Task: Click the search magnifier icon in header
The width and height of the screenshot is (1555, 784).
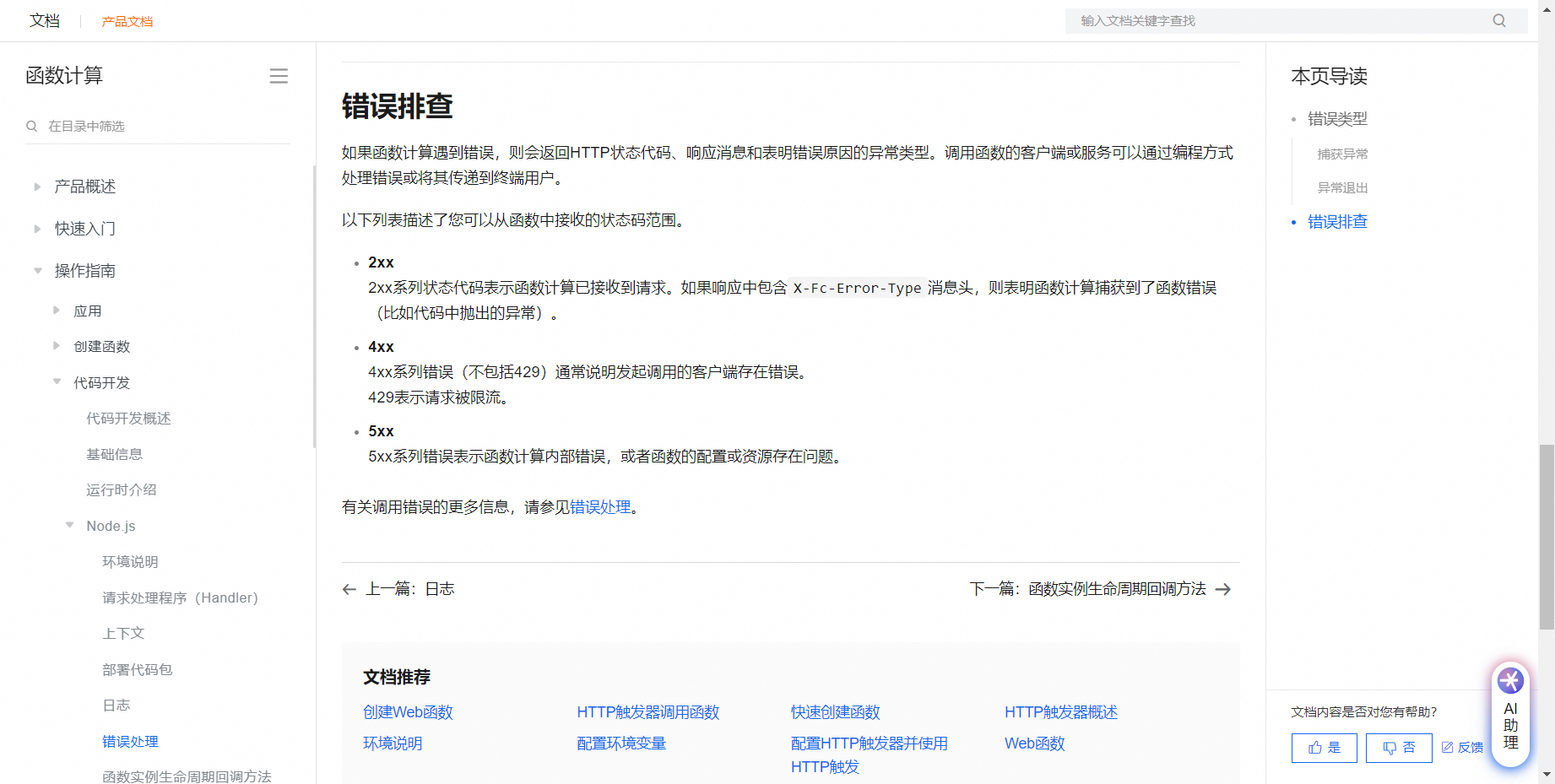Action: [x=1499, y=20]
